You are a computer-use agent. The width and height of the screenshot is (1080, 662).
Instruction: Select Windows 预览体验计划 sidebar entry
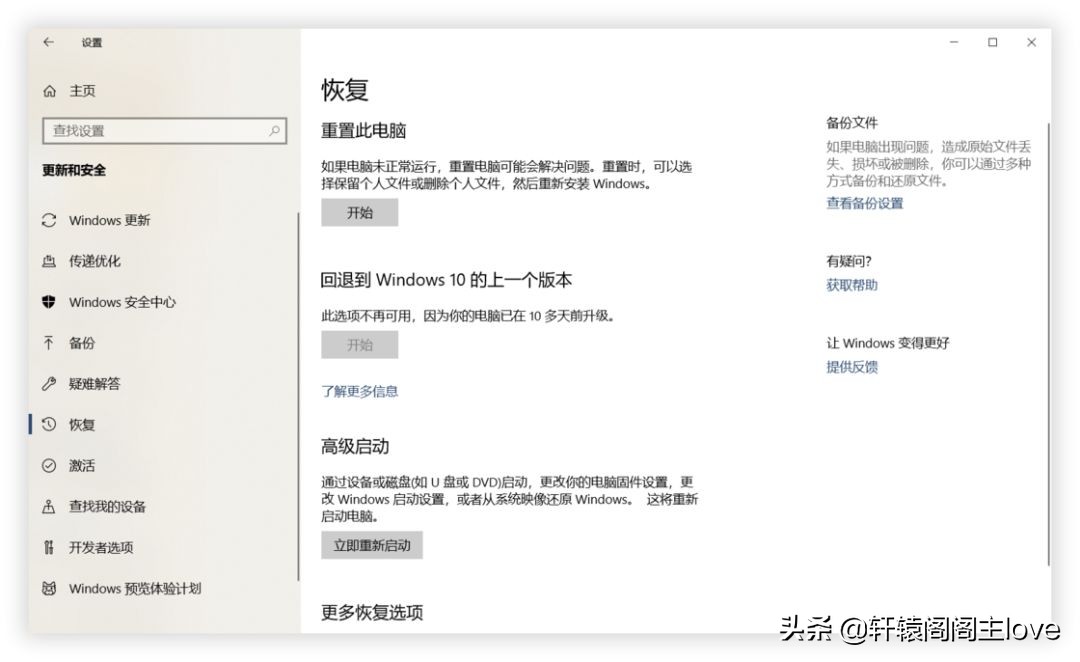point(135,588)
